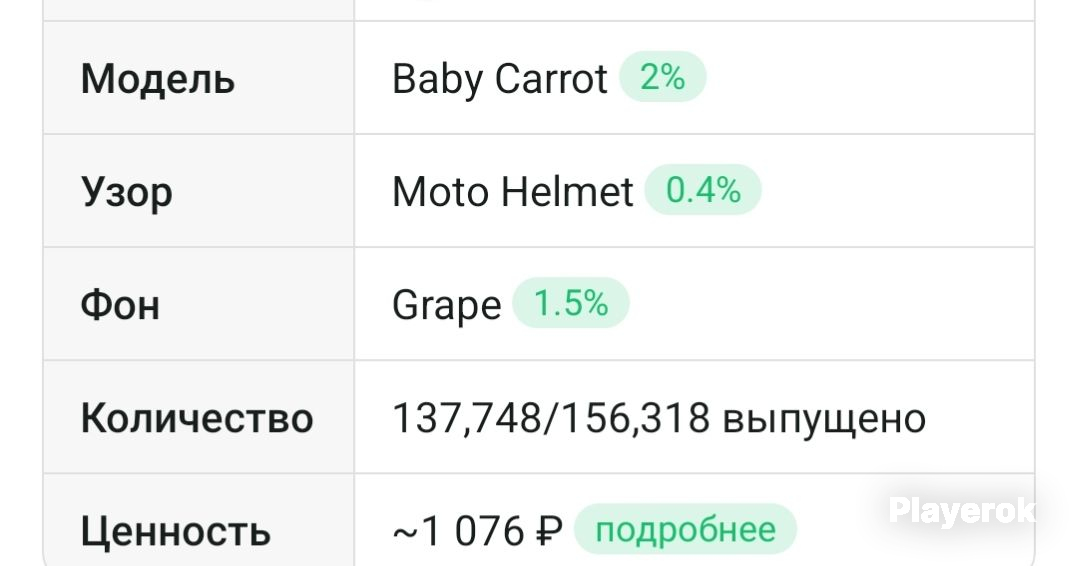Click the Модель row label
The image size is (1076, 566).
[x=158, y=79]
